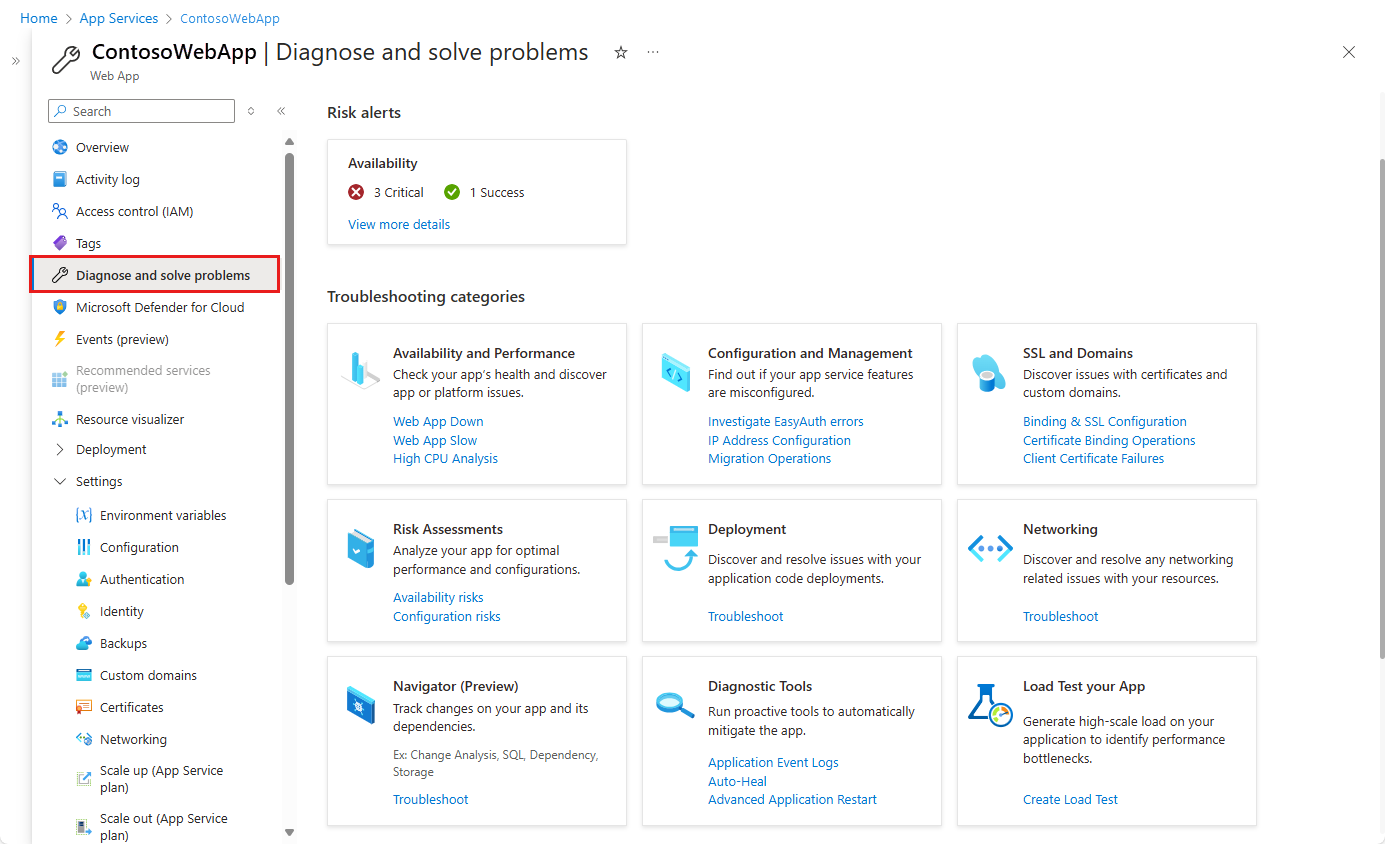Open ContosoWebApp breadcrumb link
The width and height of the screenshot is (1385, 844).
click(230, 18)
